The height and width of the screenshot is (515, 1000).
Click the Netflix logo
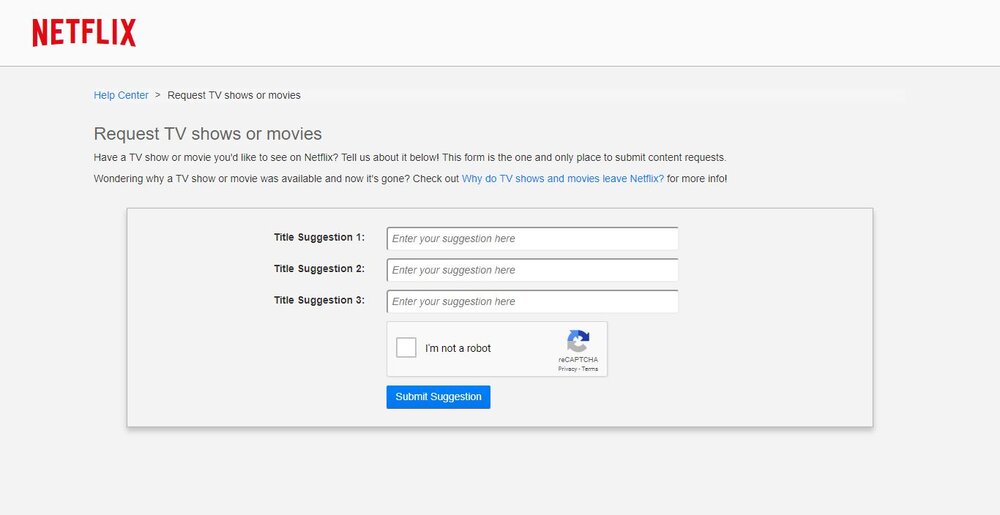[x=84, y=33]
